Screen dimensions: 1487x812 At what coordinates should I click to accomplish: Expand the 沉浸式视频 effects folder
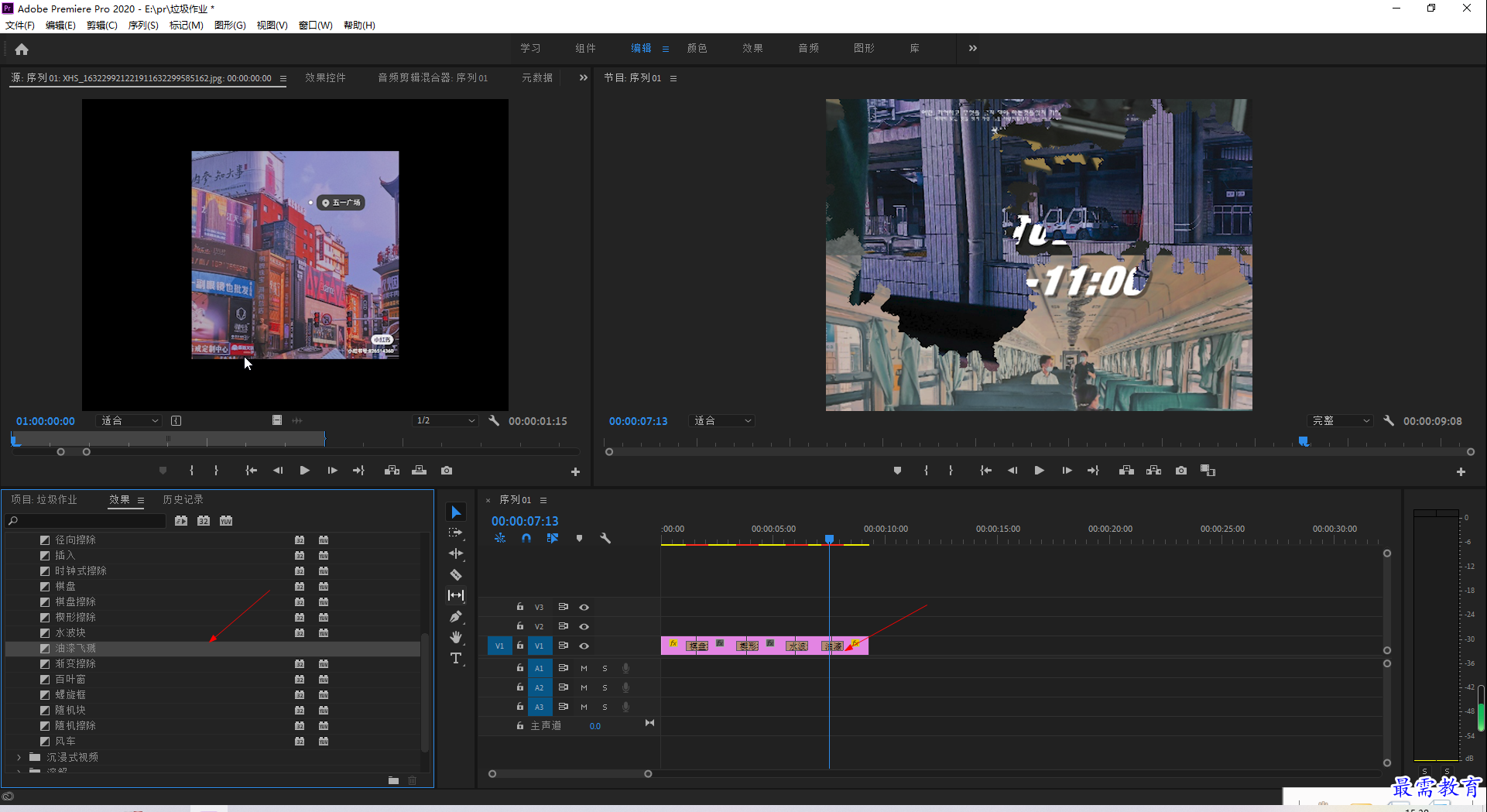click(19, 758)
